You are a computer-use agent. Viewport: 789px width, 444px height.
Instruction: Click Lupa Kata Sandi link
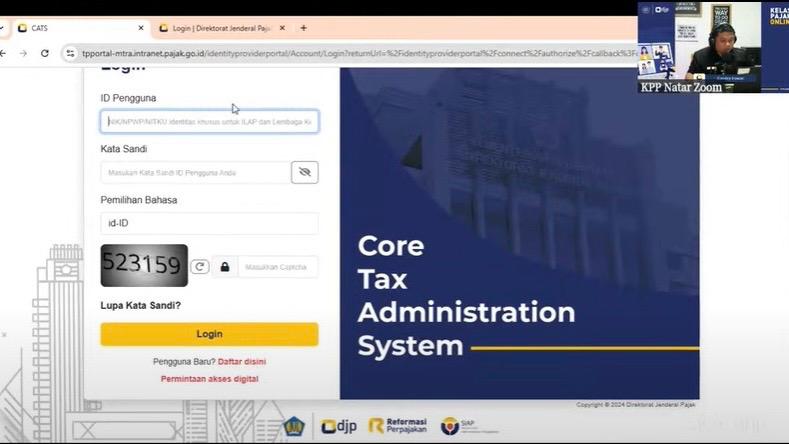click(141, 305)
